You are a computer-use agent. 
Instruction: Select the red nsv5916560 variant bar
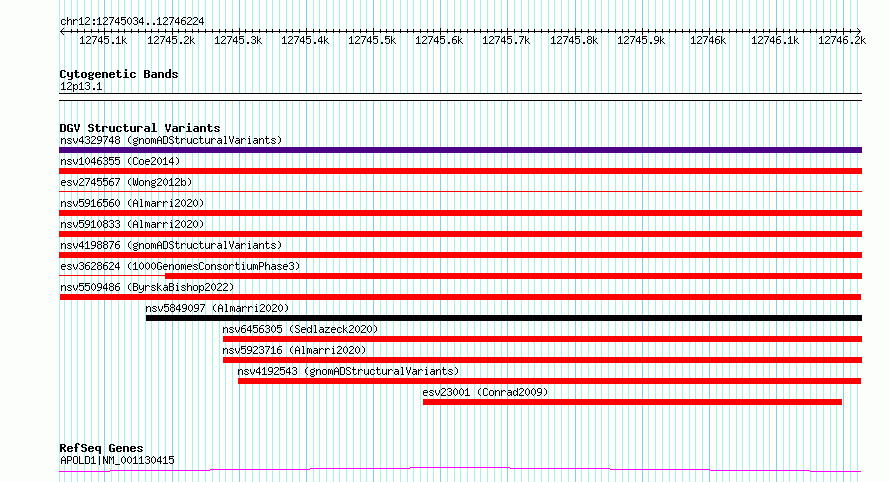coord(460,213)
